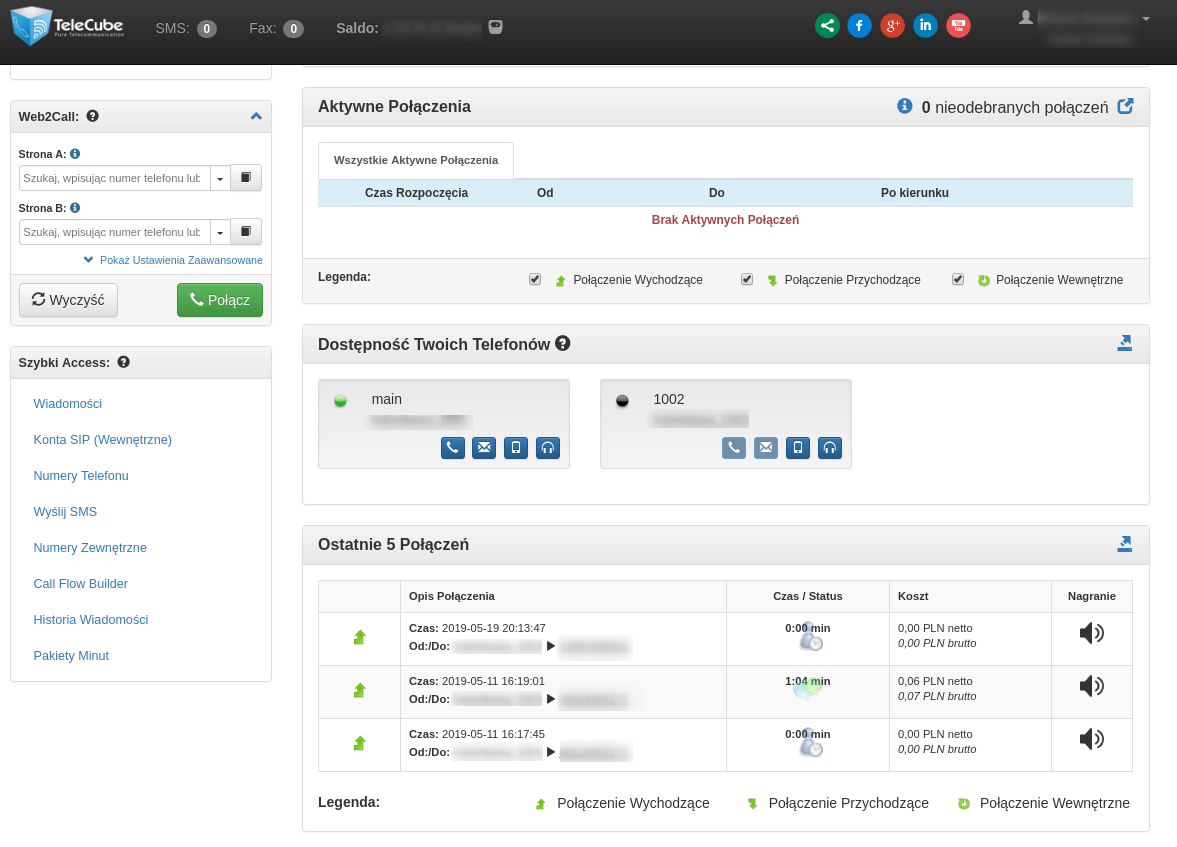Toggle Połączenie Wychodzące checkbox

click(x=535, y=280)
